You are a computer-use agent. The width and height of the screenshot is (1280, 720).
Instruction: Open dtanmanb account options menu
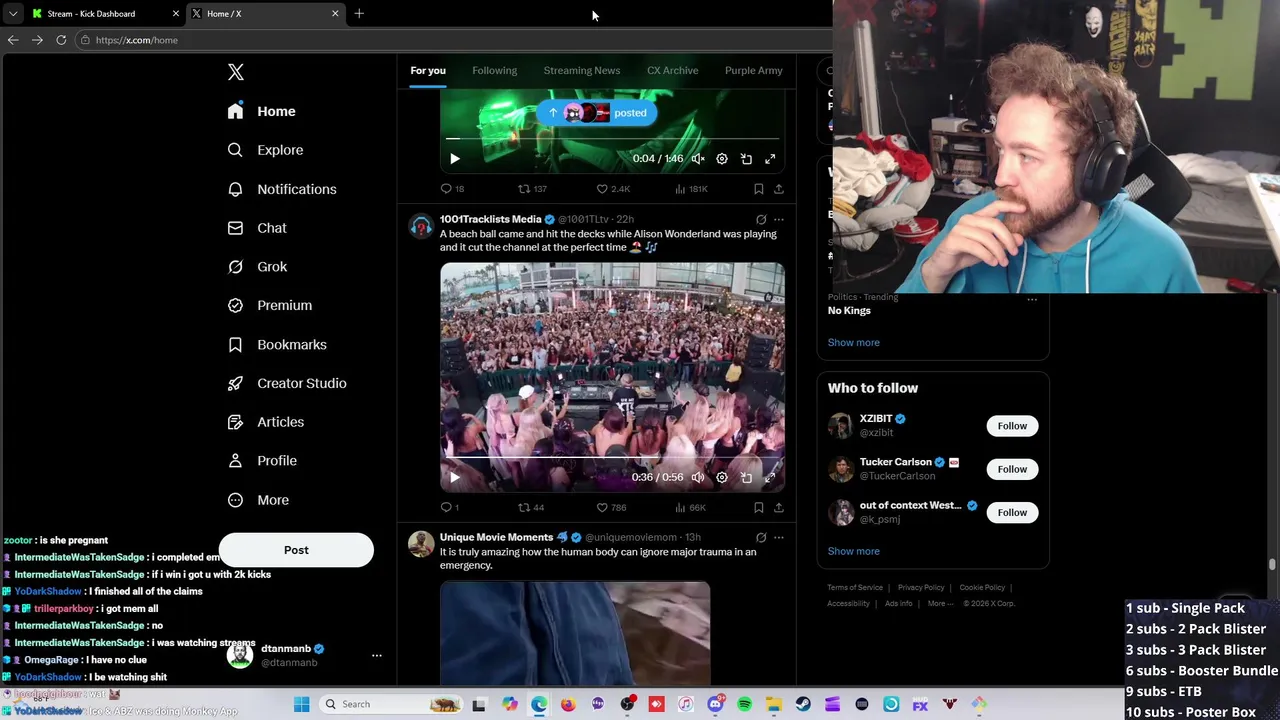pos(377,655)
